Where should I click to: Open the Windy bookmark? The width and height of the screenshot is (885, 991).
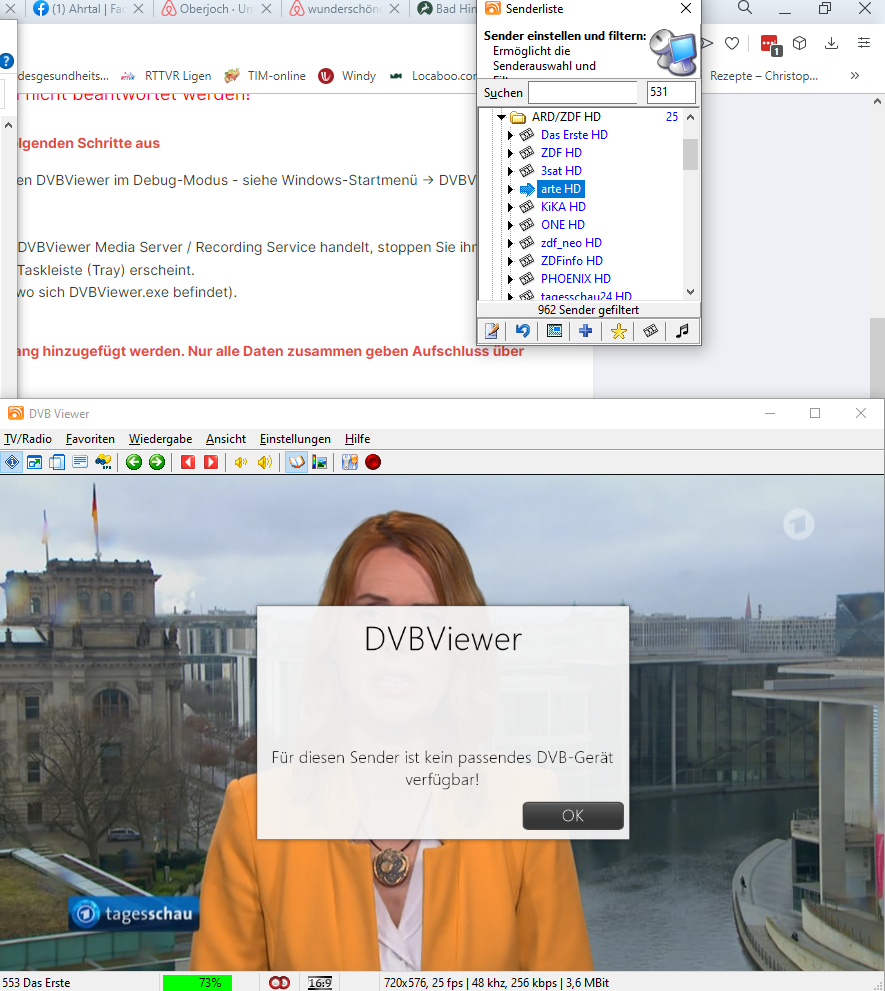[347, 76]
